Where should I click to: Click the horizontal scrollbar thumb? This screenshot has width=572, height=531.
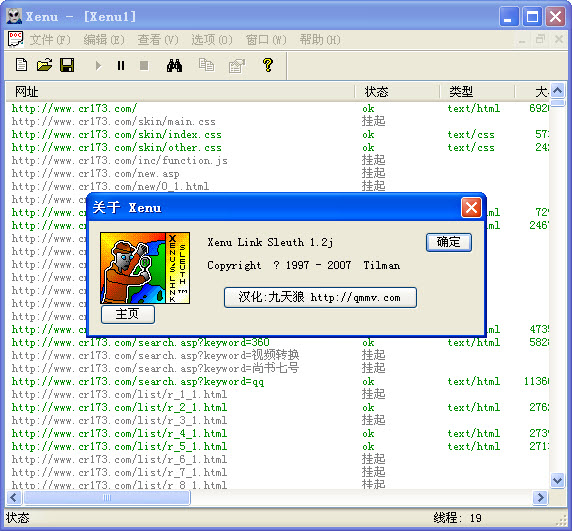tap(107, 497)
